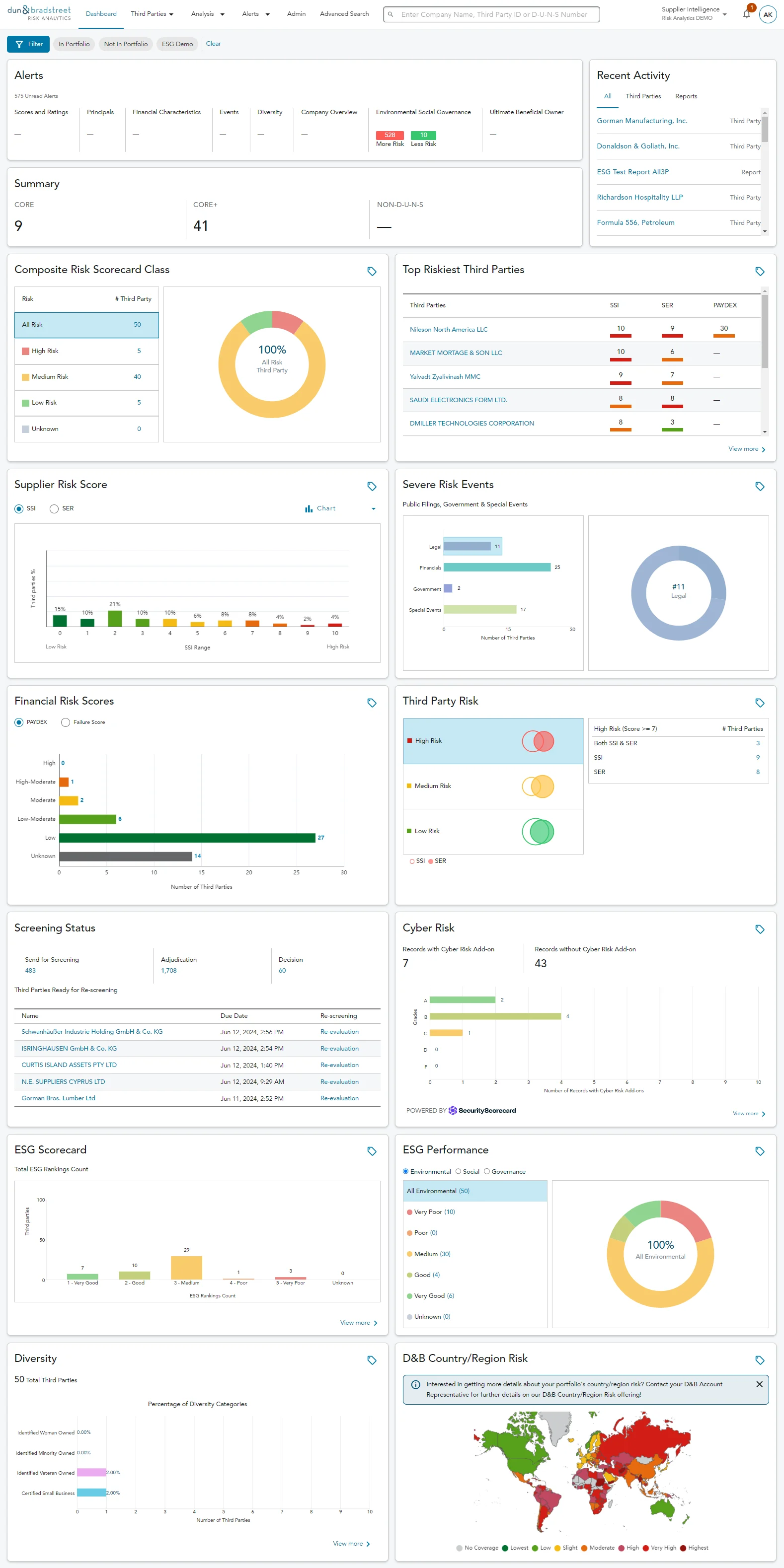Switch to Recent Activity Third Parties tab

click(643, 96)
